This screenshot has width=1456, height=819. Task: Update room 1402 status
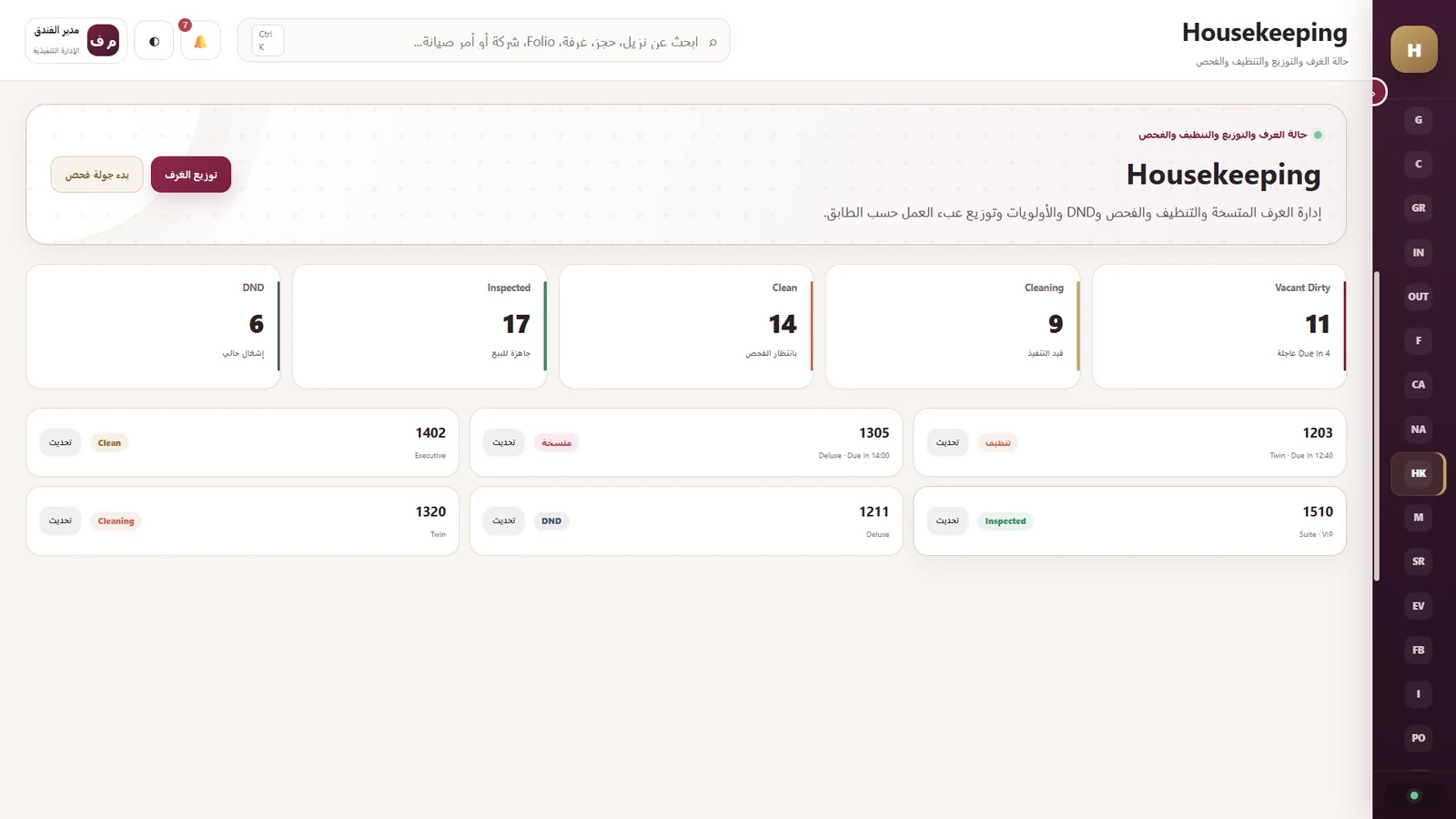[60, 442]
